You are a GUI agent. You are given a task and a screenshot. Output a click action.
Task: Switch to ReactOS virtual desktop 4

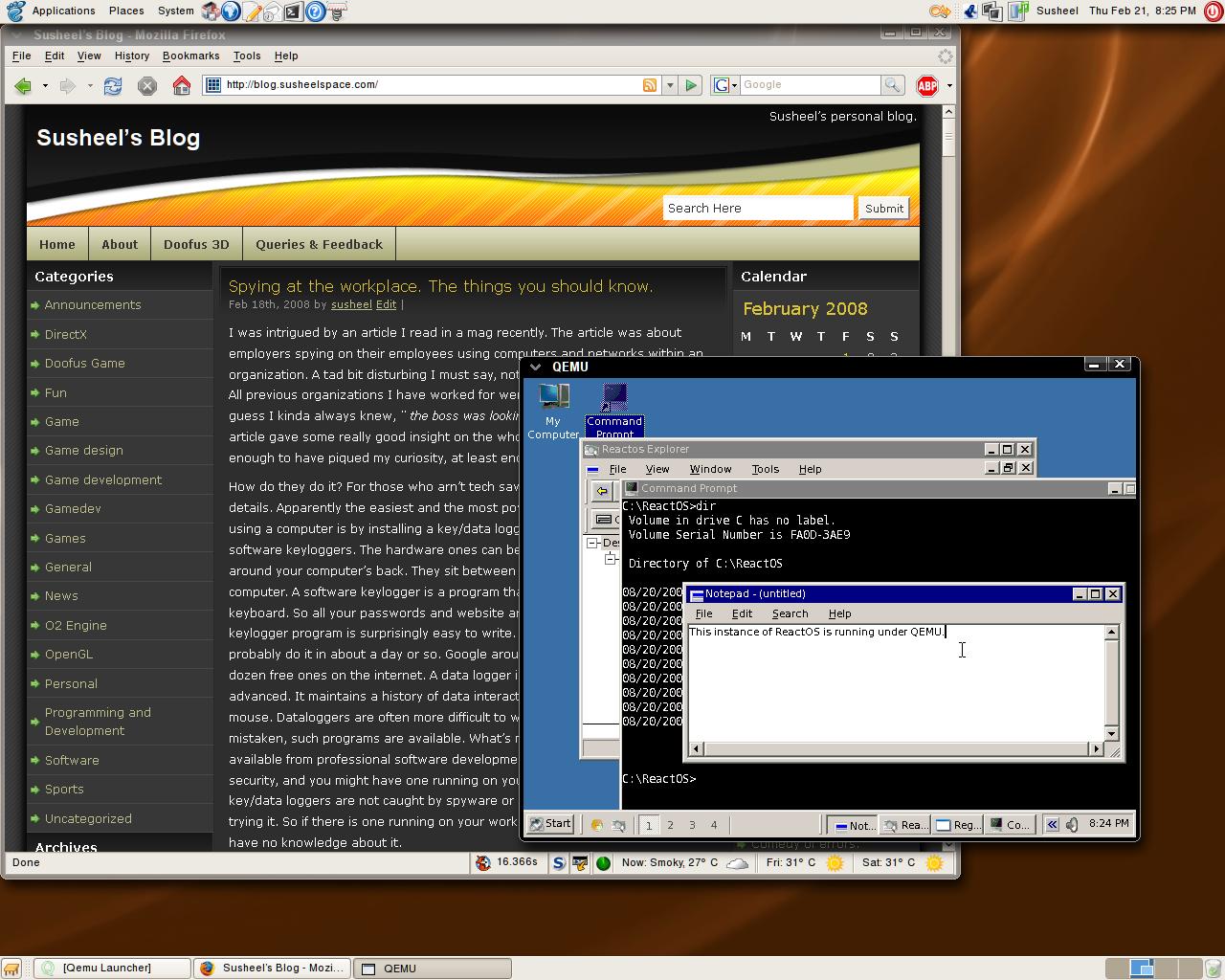[x=713, y=825]
